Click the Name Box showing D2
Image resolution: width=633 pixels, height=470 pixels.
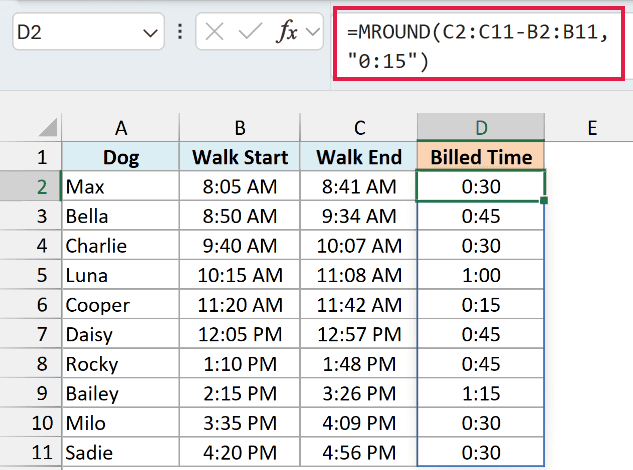(88, 31)
